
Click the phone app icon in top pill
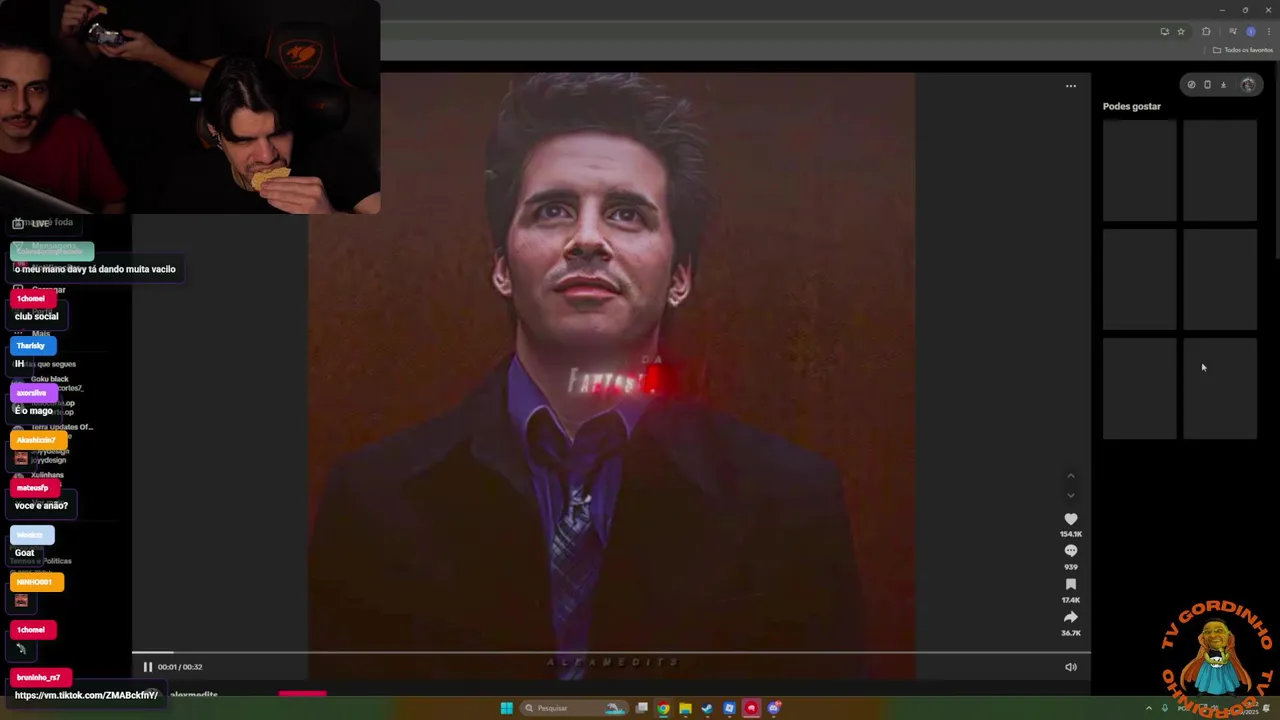coord(1207,85)
